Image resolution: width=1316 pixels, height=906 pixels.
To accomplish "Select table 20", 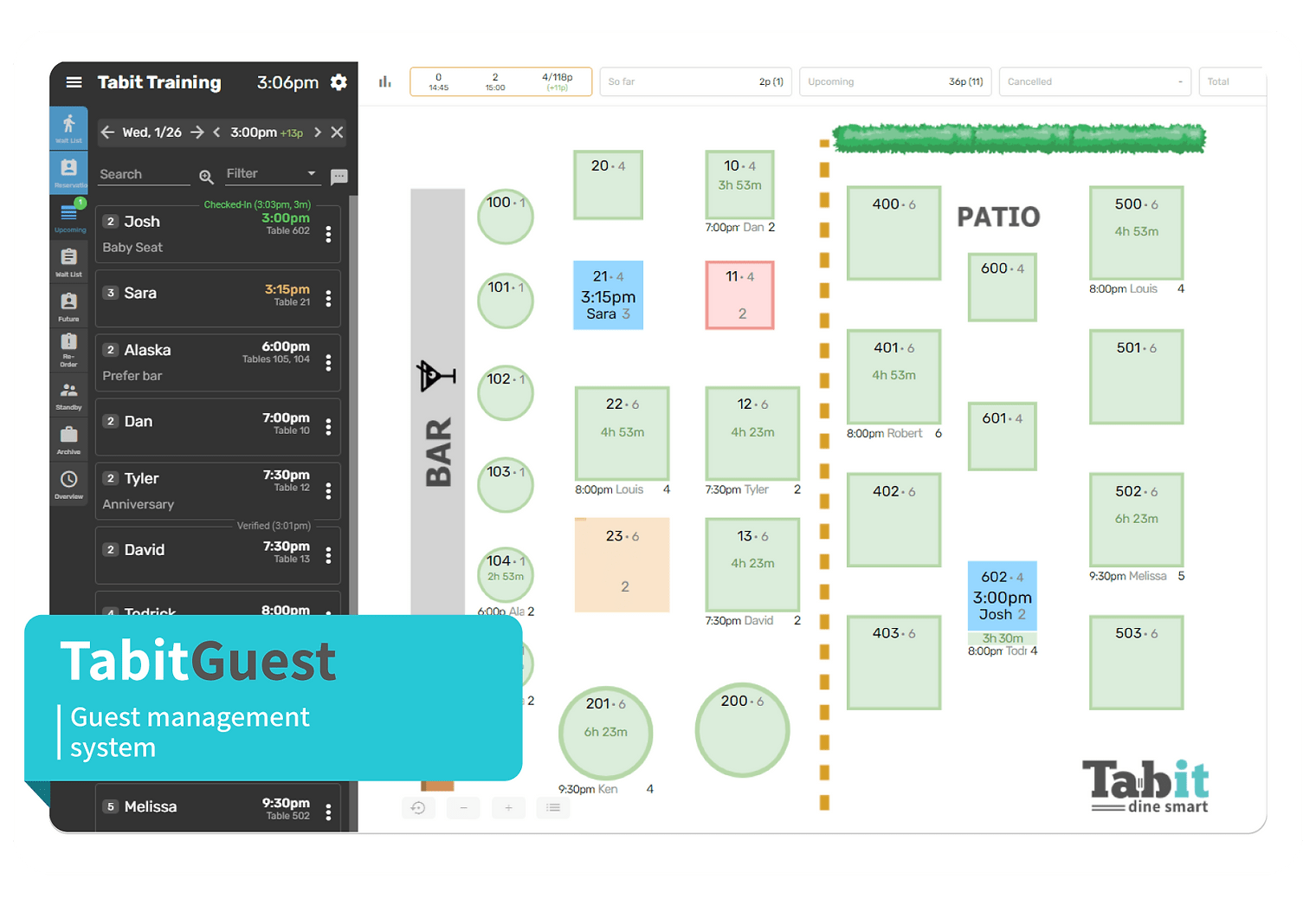I will click(608, 184).
